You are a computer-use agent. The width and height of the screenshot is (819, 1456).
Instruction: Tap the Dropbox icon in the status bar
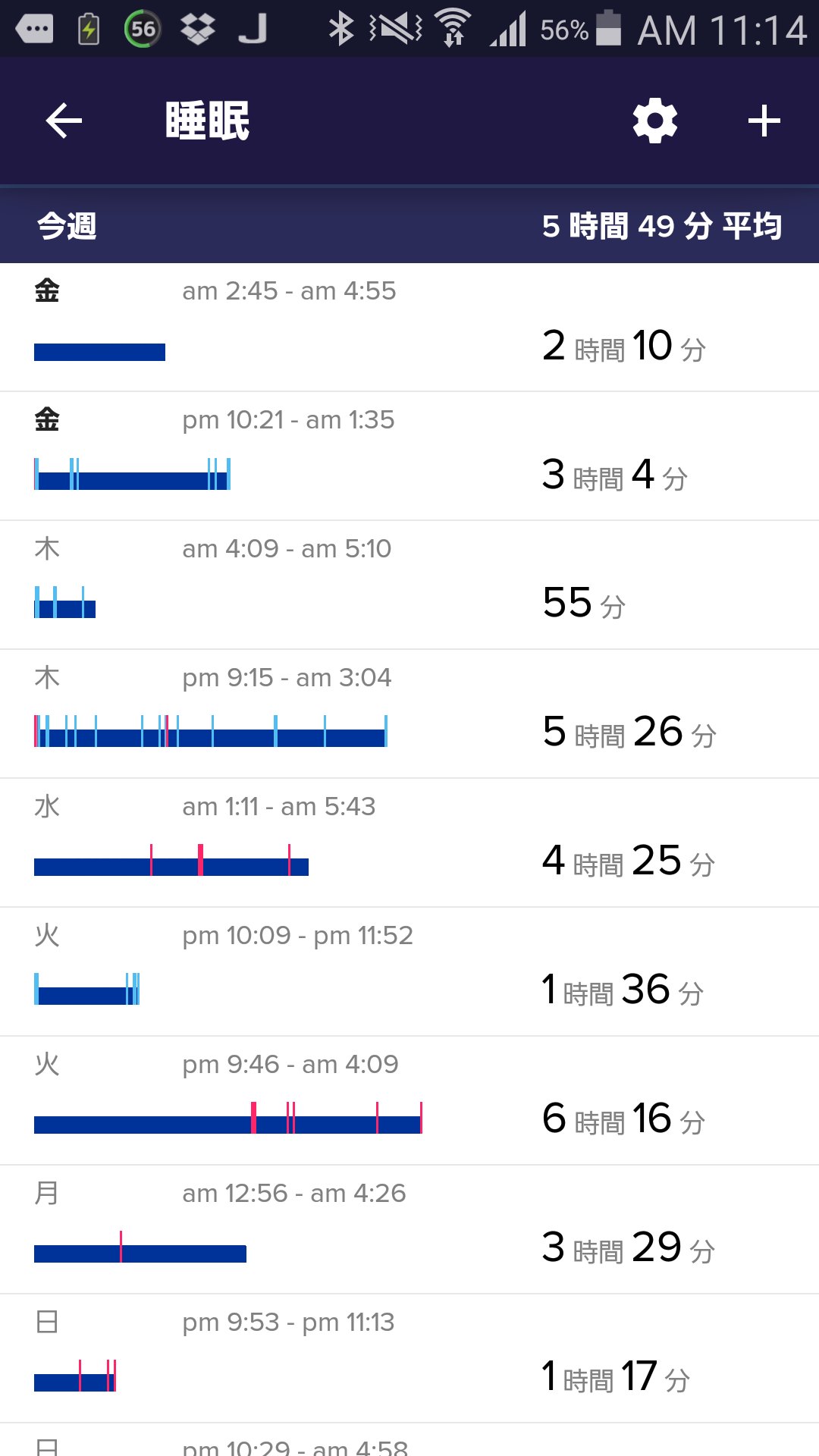(x=198, y=30)
